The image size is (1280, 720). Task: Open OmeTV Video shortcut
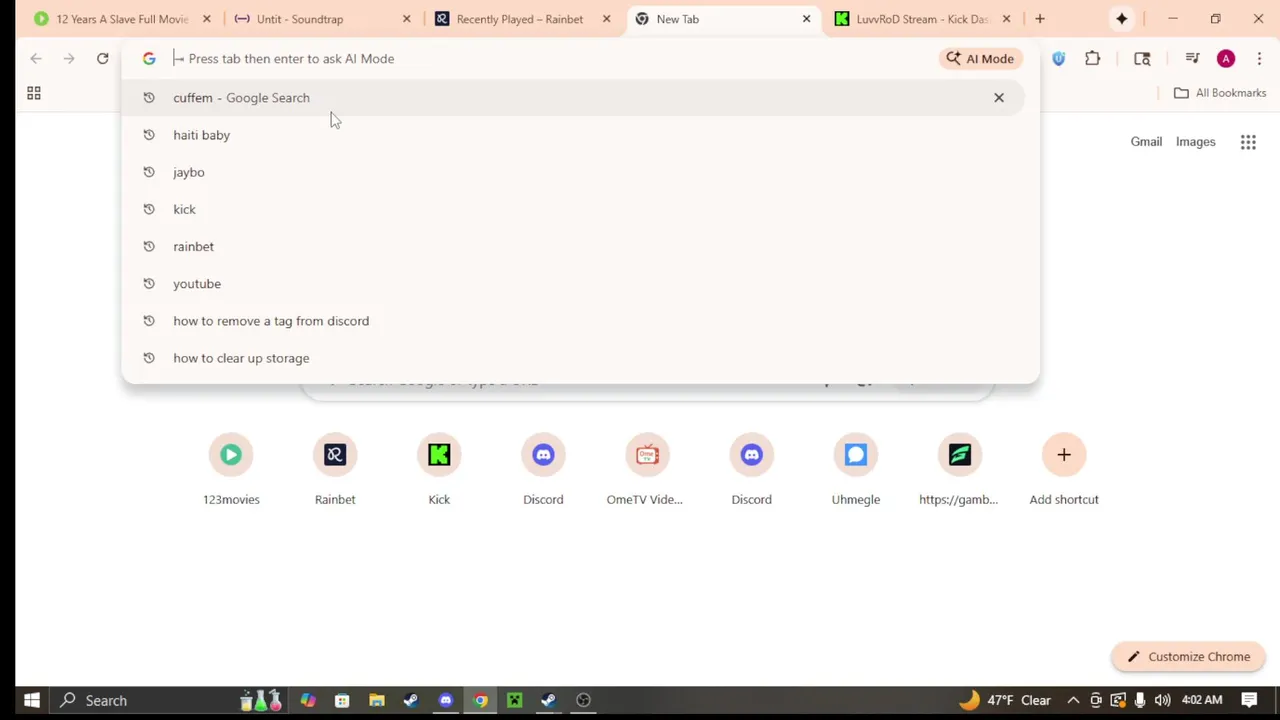click(647, 472)
